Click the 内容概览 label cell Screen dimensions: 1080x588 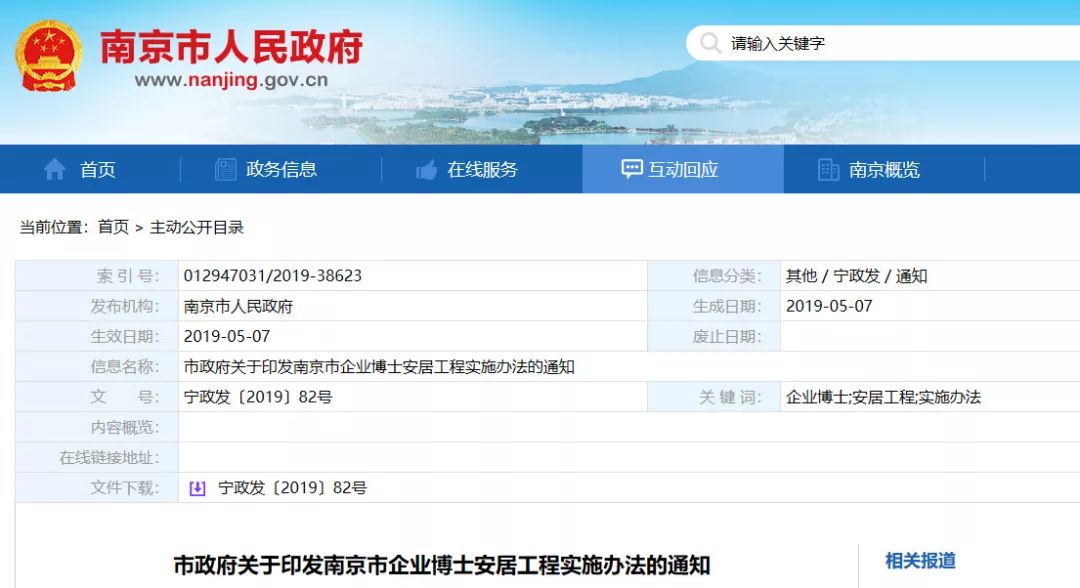pos(97,428)
